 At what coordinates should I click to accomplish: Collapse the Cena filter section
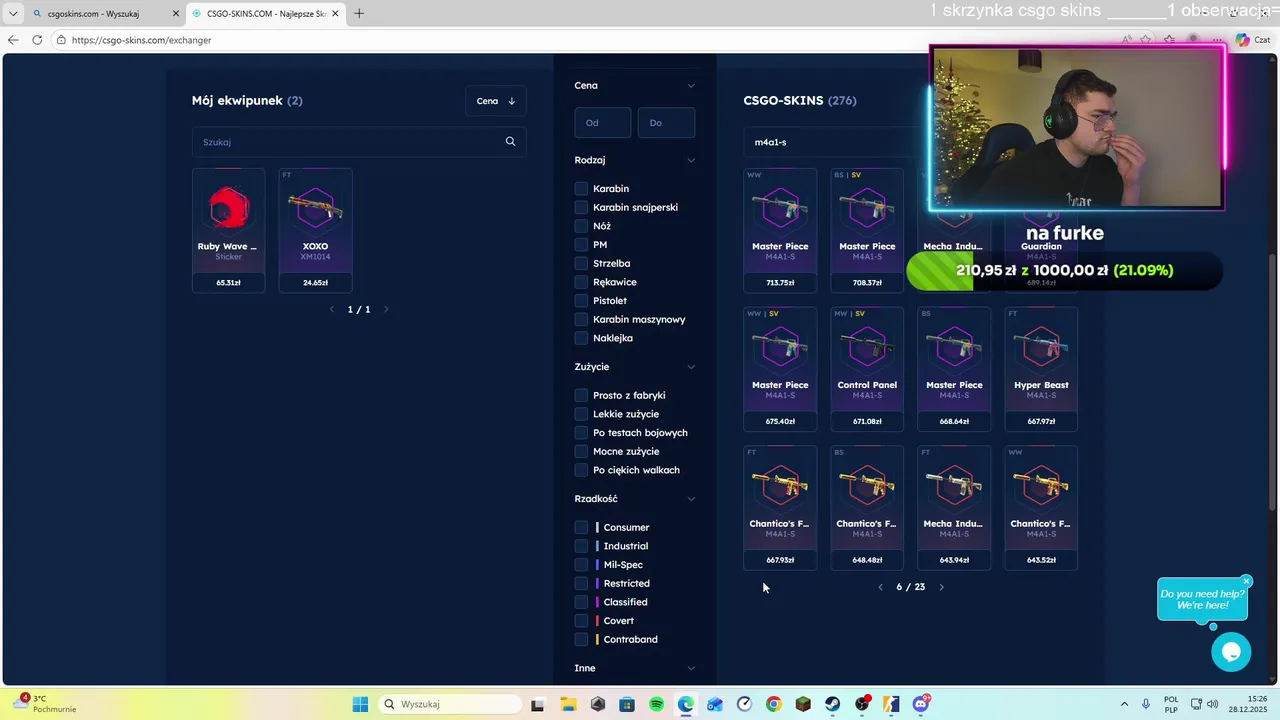[x=690, y=85]
